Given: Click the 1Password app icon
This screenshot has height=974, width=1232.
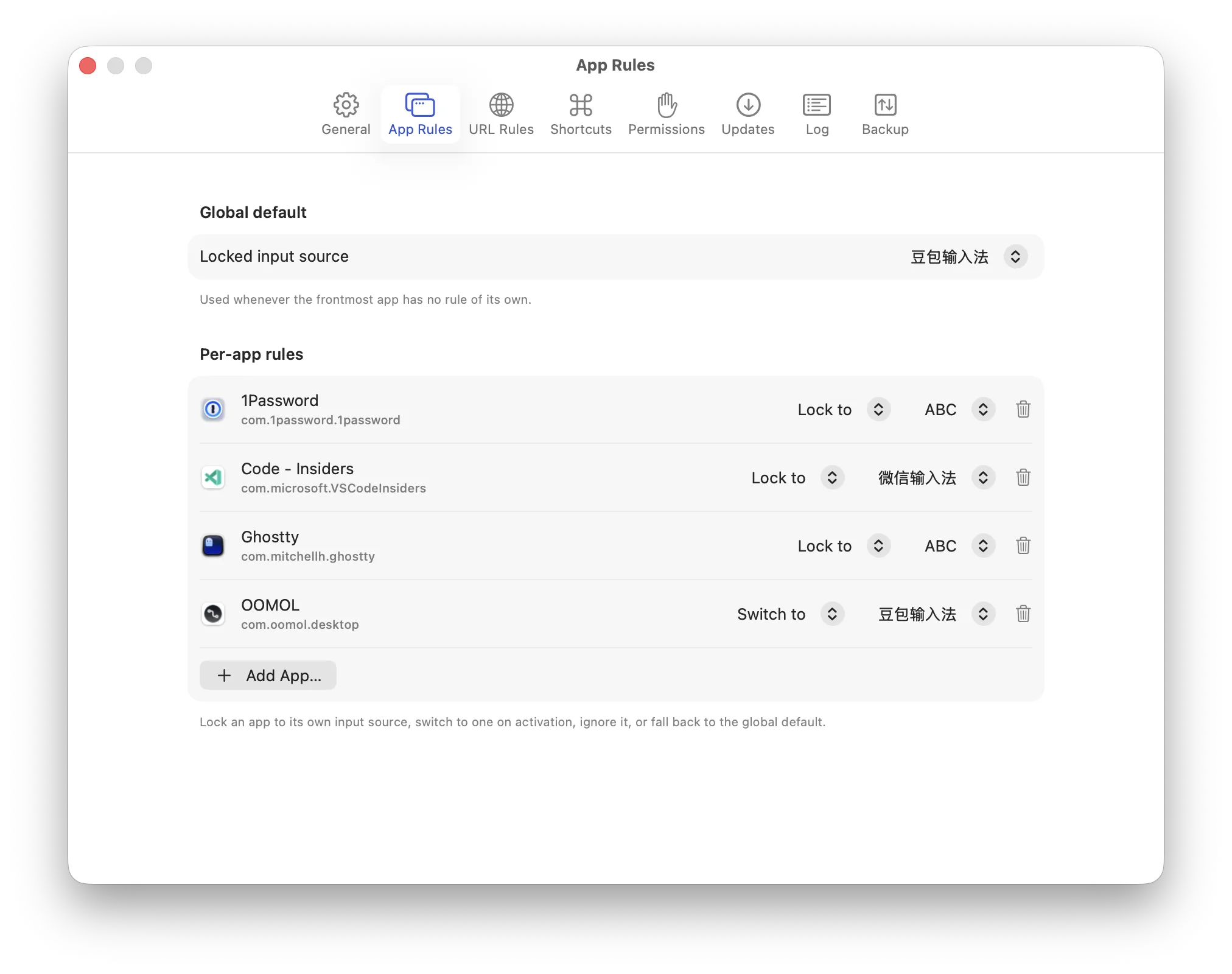Looking at the screenshot, I should pyautogui.click(x=213, y=410).
